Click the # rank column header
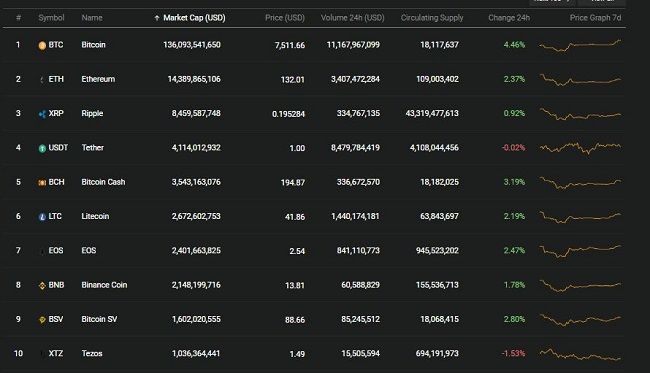 click(x=18, y=18)
